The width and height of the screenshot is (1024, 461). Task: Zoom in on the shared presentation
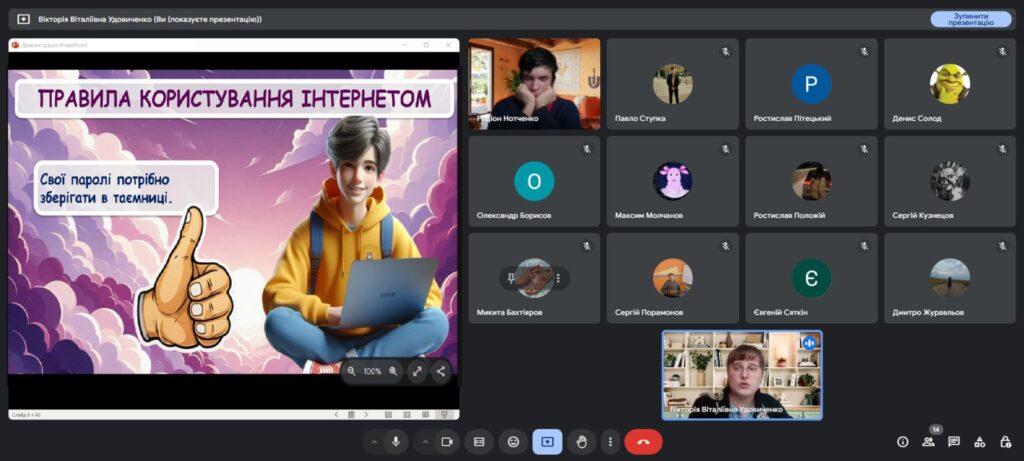[393, 371]
